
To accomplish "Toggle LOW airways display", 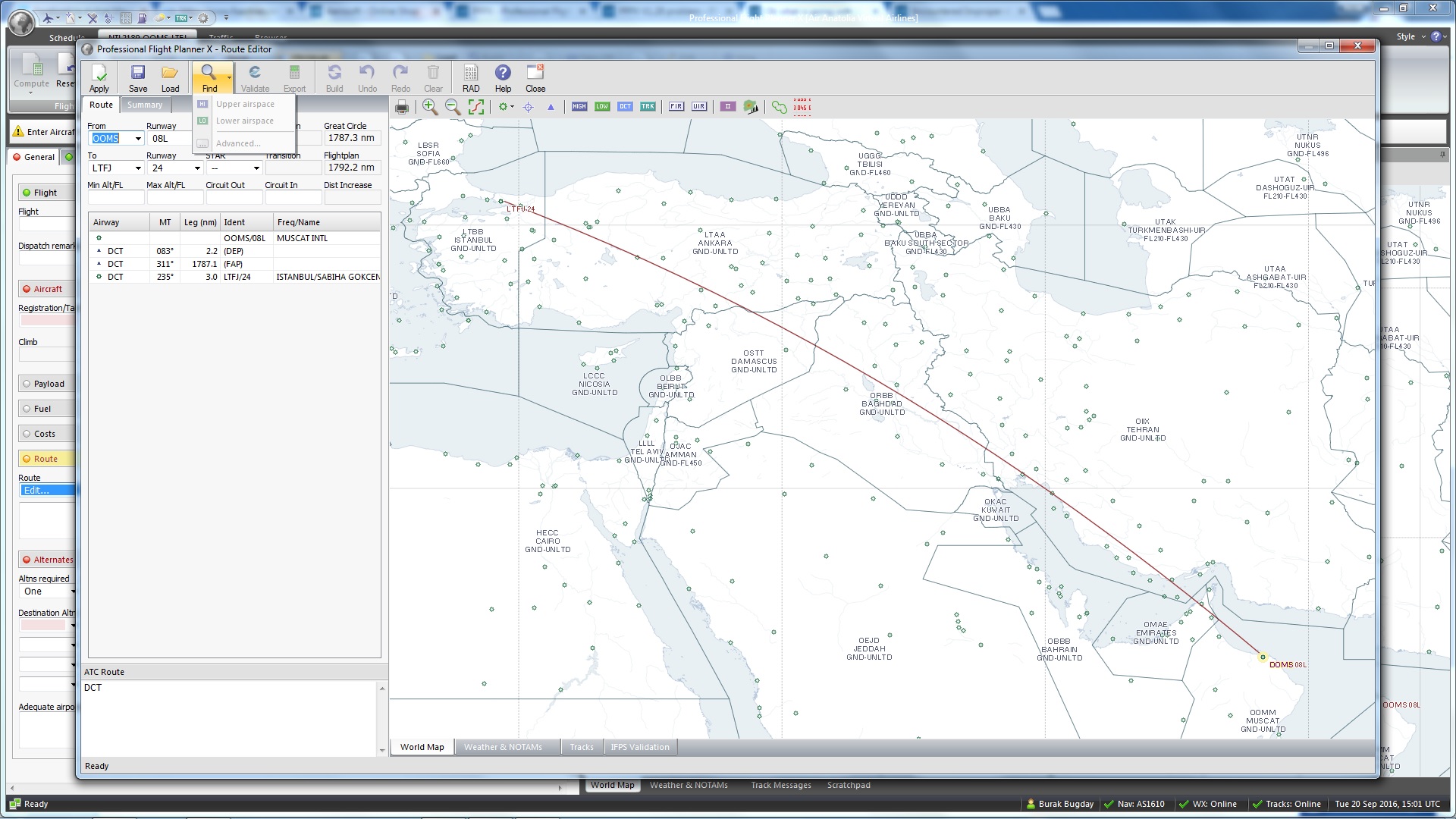I will click(602, 107).
